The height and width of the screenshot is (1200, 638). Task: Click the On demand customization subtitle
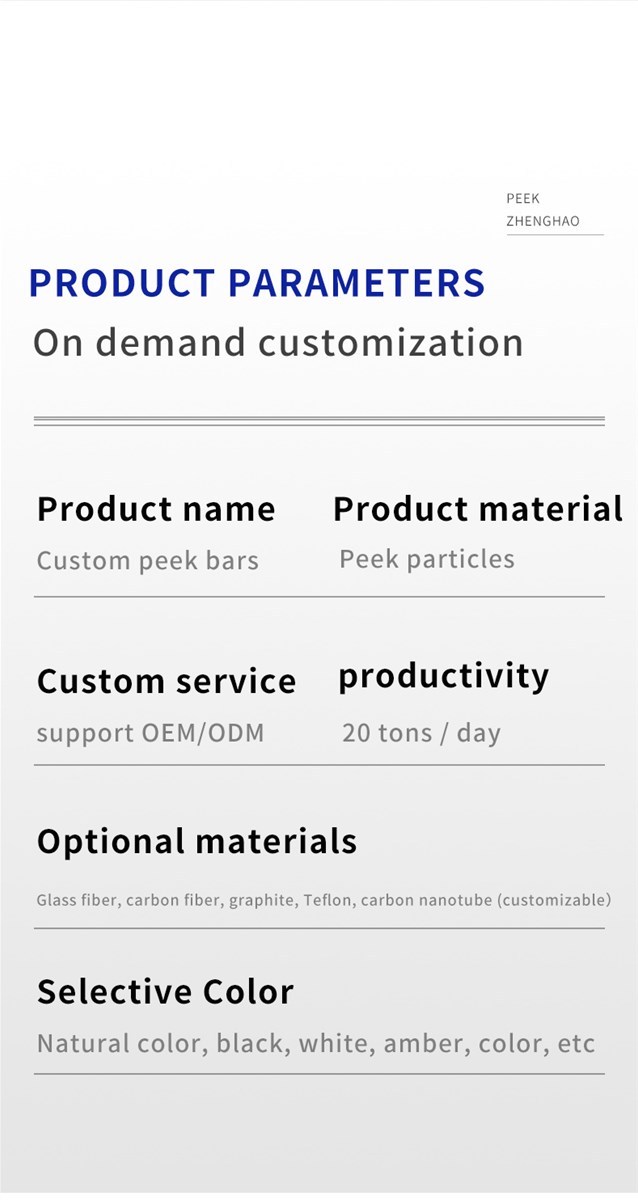tap(278, 343)
